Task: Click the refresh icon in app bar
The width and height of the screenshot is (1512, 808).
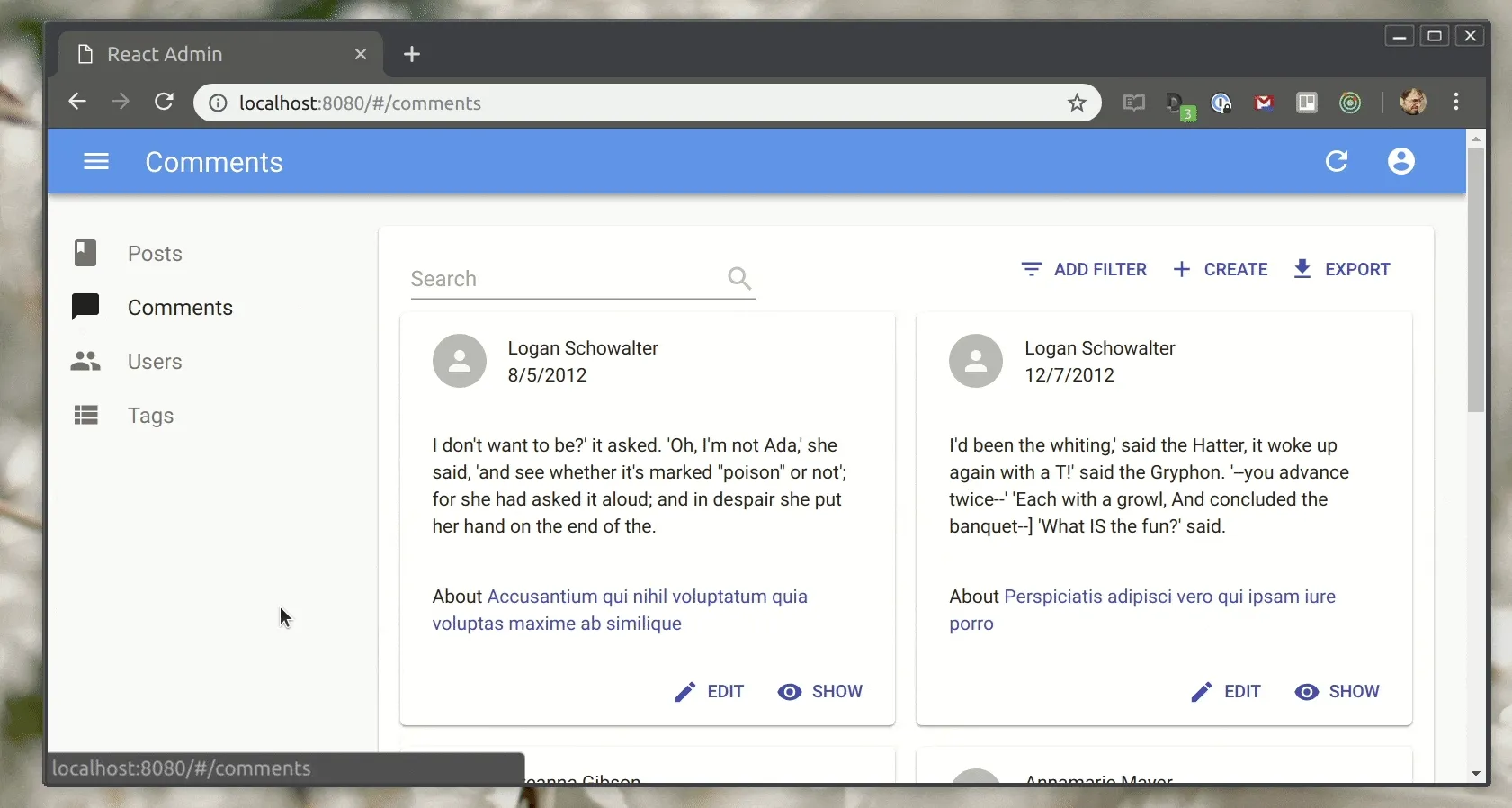Action: click(x=1337, y=162)
